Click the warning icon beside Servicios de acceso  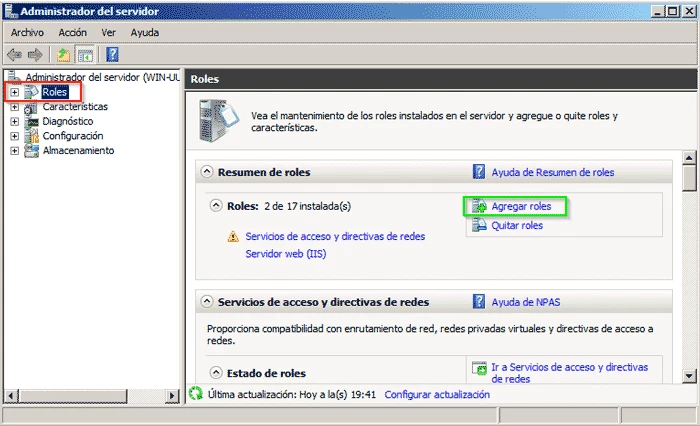point(233,236)
